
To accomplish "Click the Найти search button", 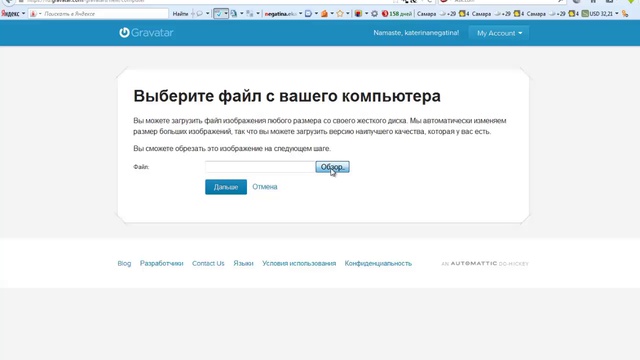I will pos(180,14).
